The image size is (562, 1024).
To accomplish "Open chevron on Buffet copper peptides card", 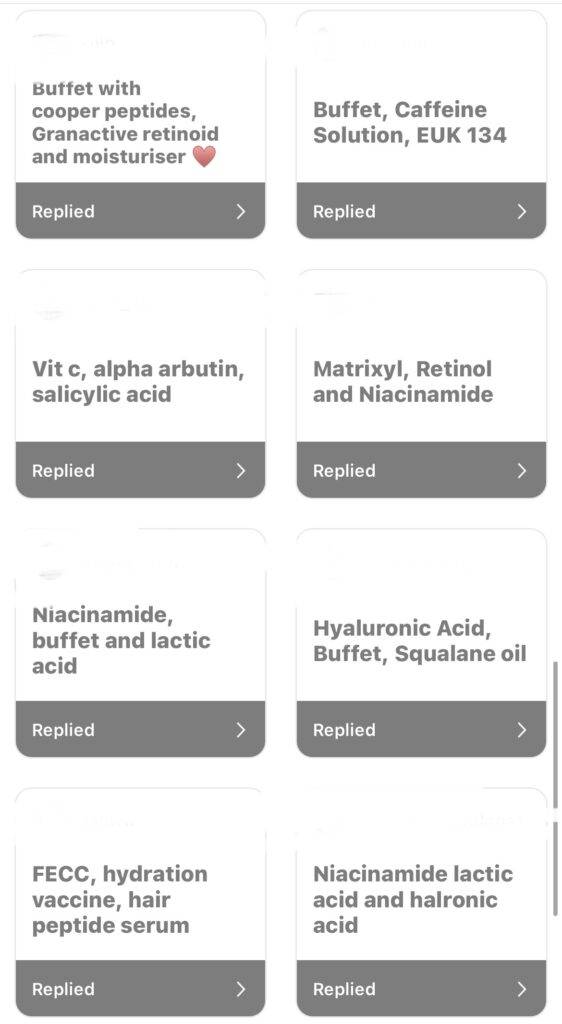I will coord(241,211).
